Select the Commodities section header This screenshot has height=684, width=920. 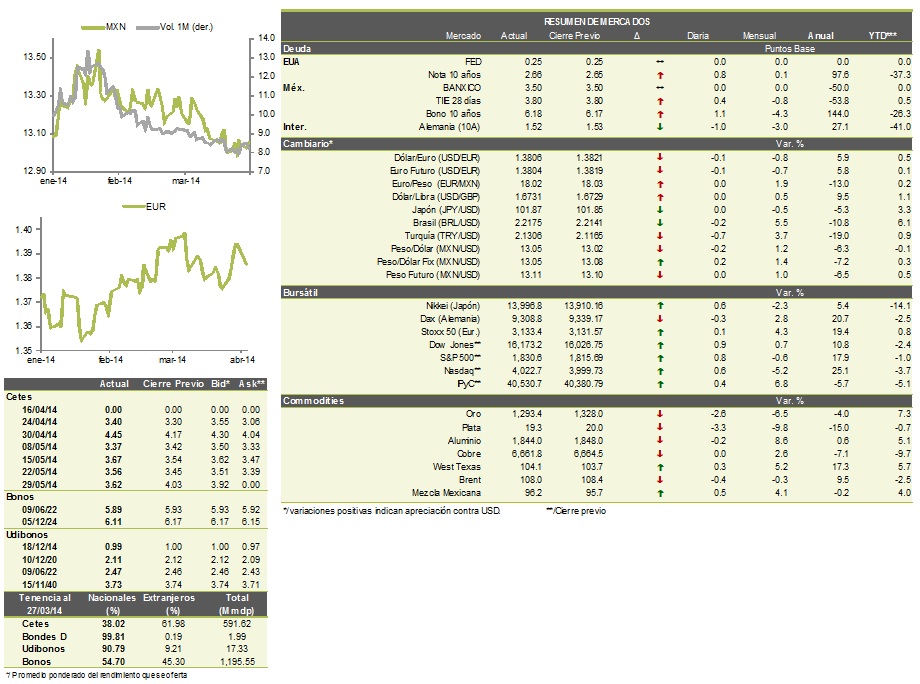(x=597, y=401)
